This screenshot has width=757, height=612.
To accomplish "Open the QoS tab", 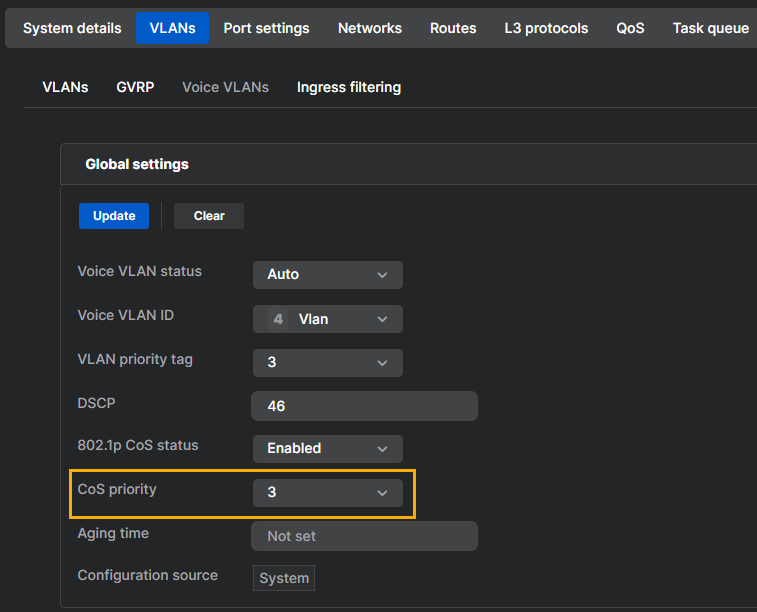I will tap(630, 28).
